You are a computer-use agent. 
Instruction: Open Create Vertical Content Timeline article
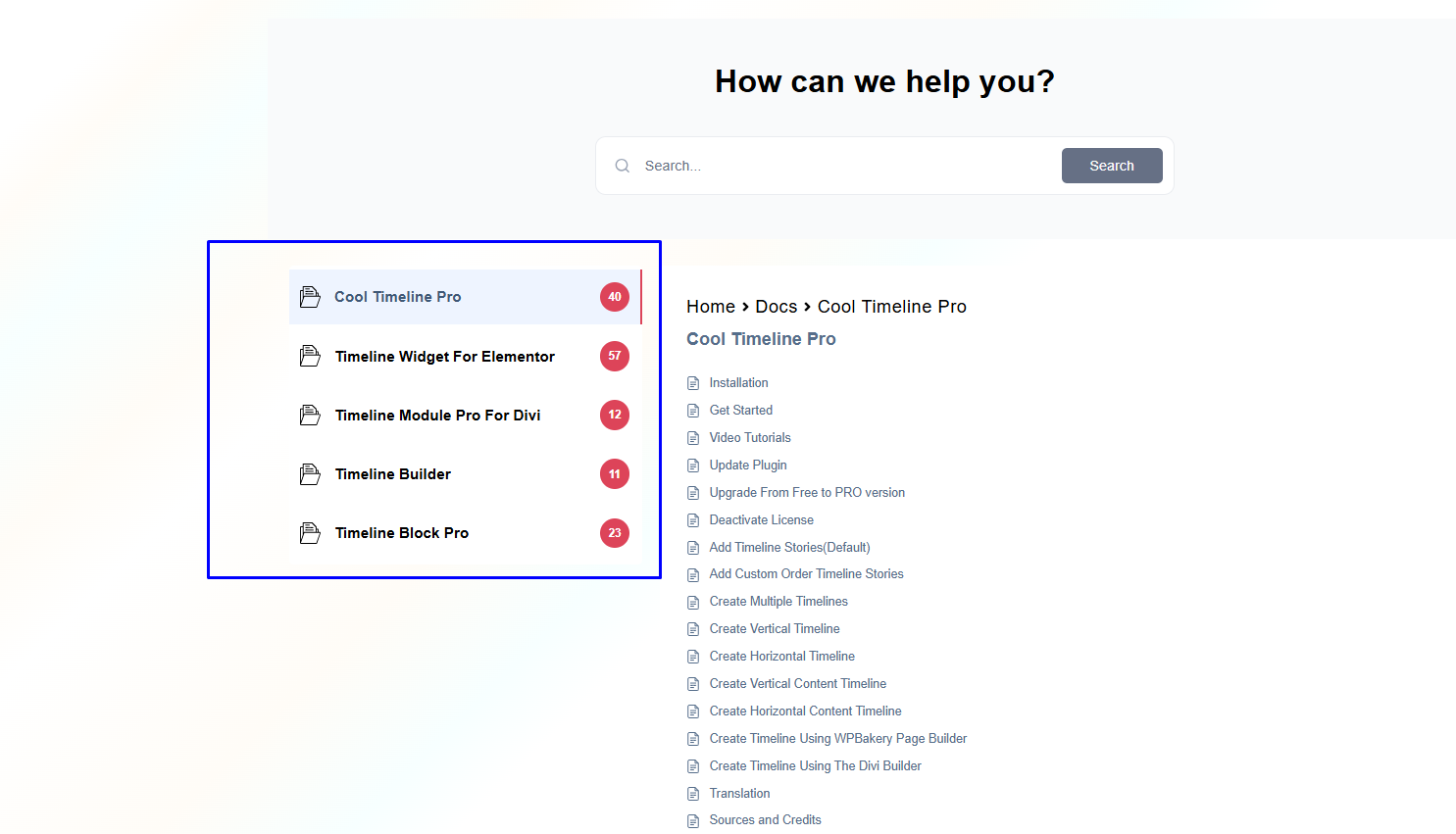pyautogui.click(x=798, y=684)
